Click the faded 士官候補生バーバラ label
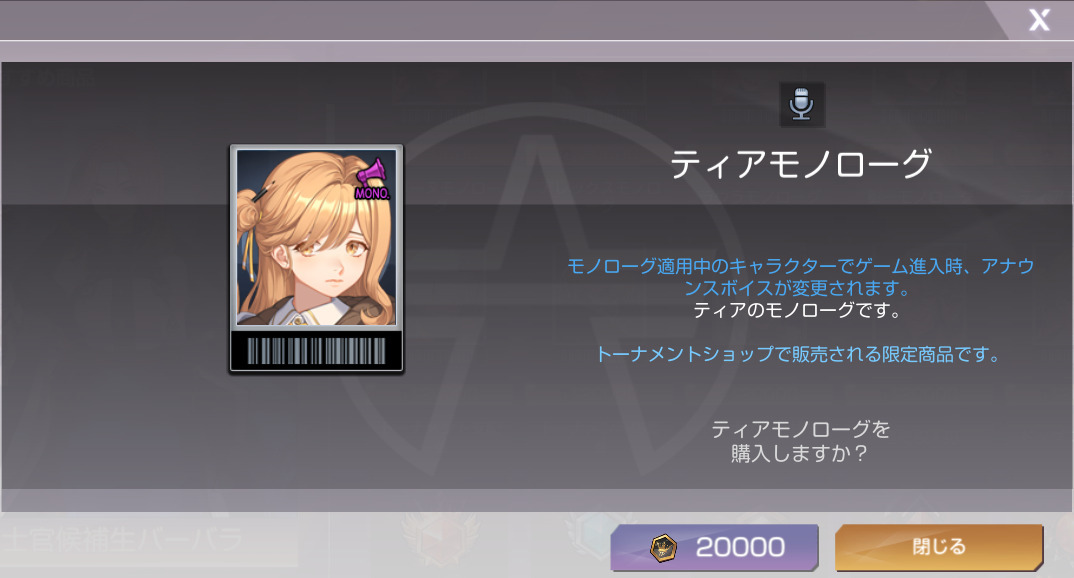Image resolution: width=1074 pixels, height=578 pixels. point(122,540)
